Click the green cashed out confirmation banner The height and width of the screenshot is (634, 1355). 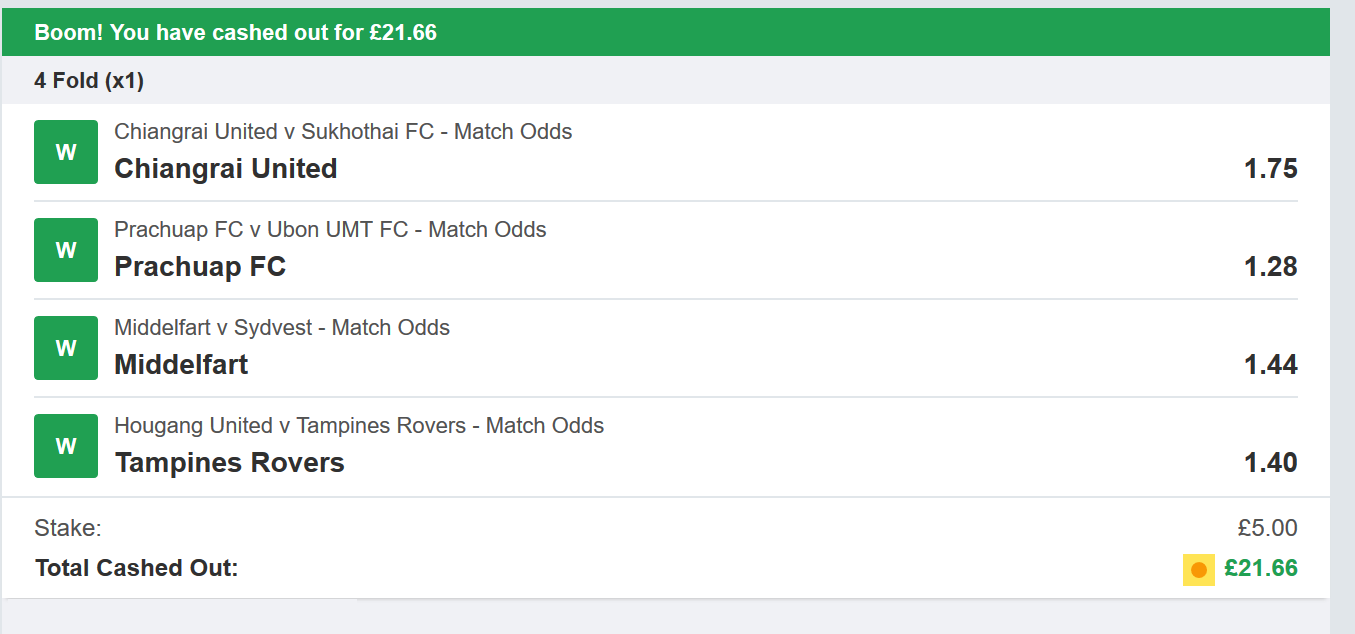(x=665, y=33)
